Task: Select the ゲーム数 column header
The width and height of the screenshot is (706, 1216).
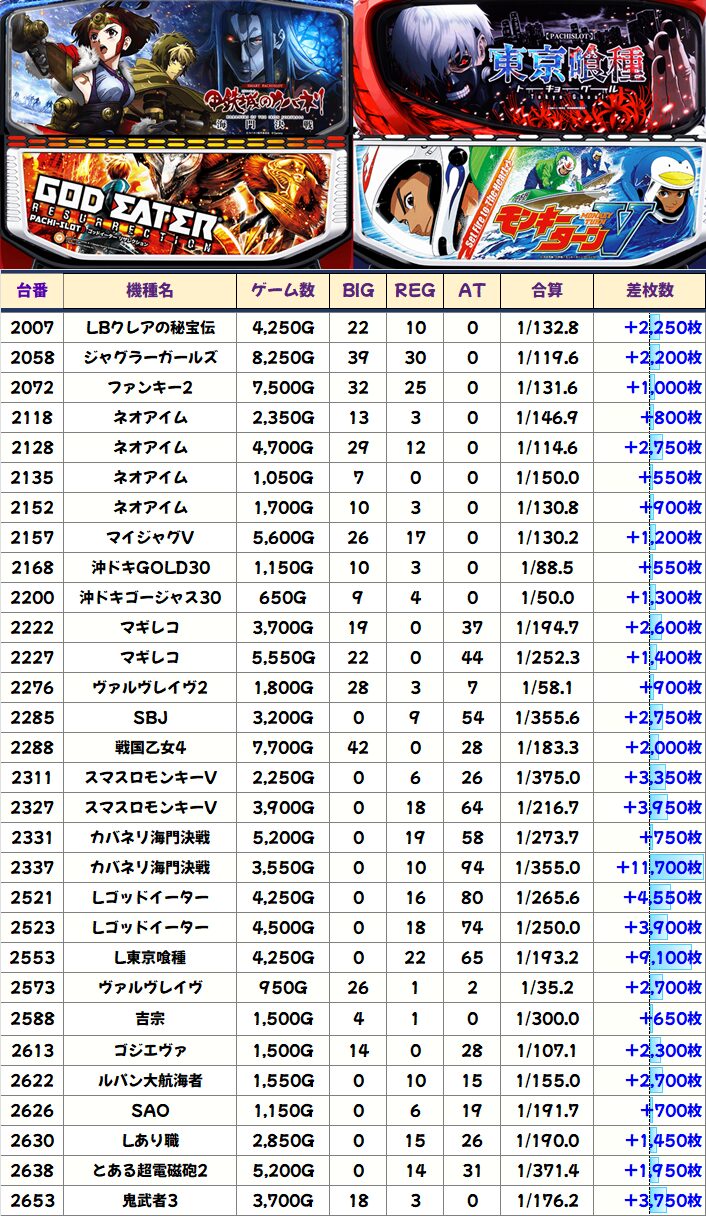Action: (283, 290)
